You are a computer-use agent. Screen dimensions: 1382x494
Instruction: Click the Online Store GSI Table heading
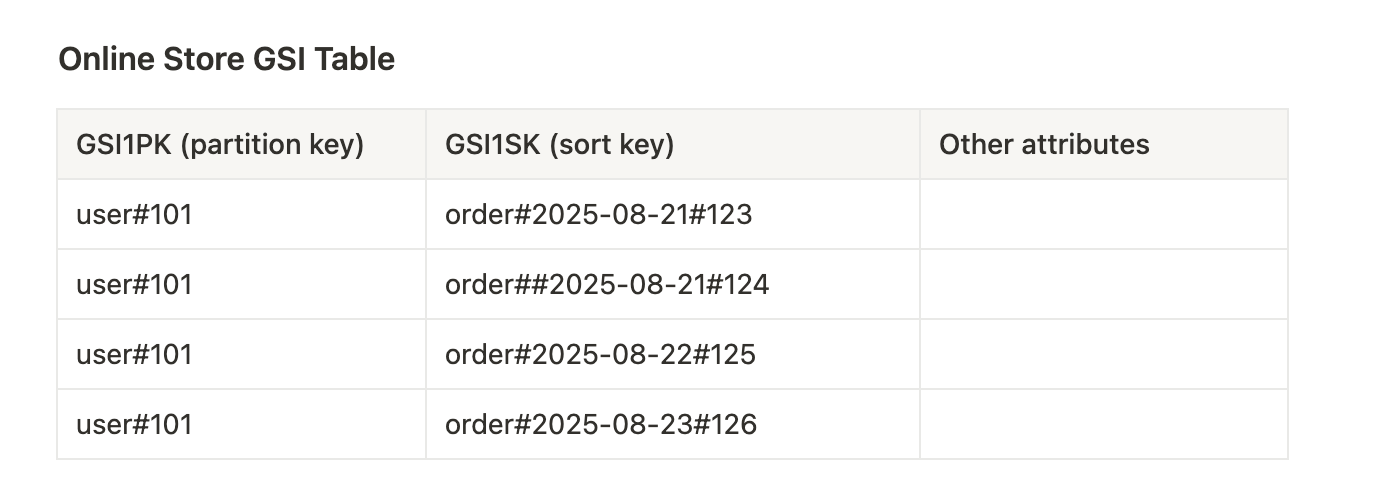227,59
